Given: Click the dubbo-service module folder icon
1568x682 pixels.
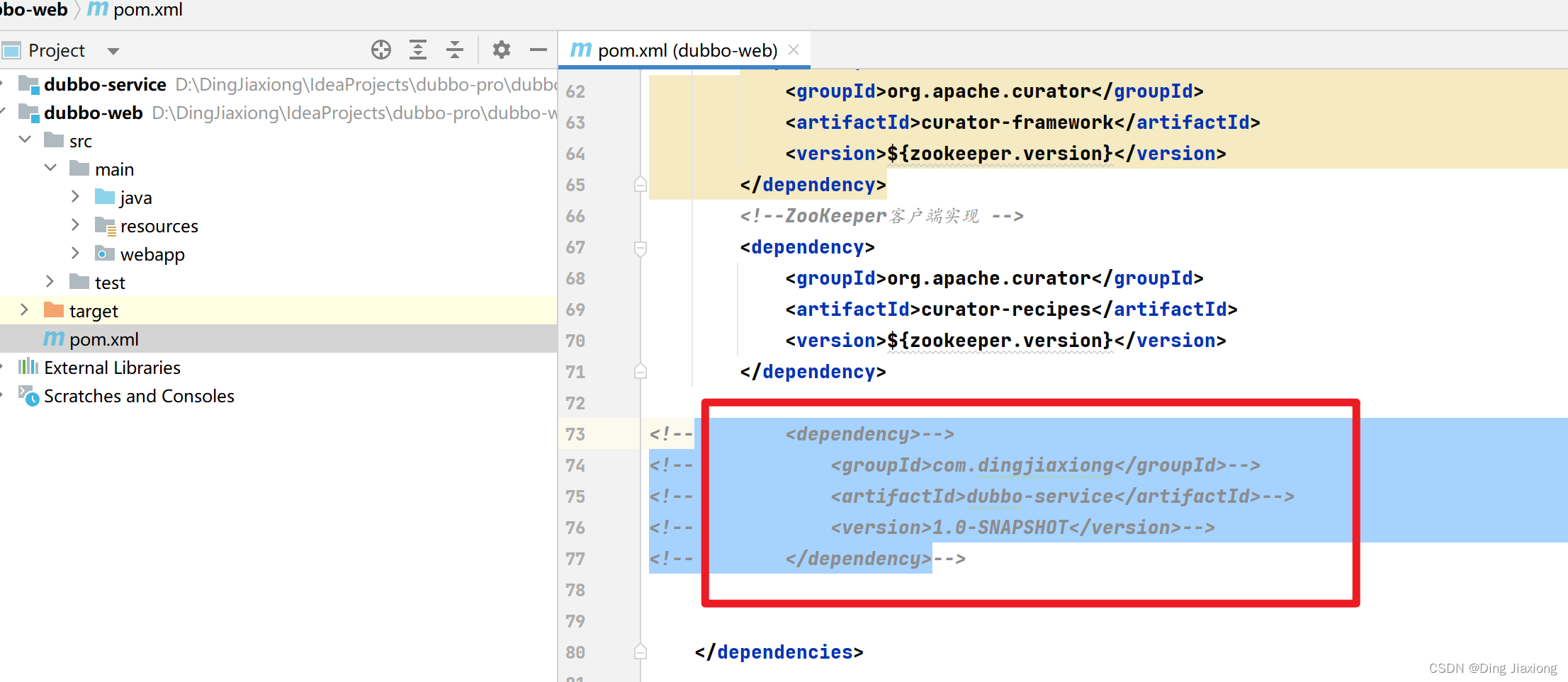Looking at the screenshot, I should point(28,84).
